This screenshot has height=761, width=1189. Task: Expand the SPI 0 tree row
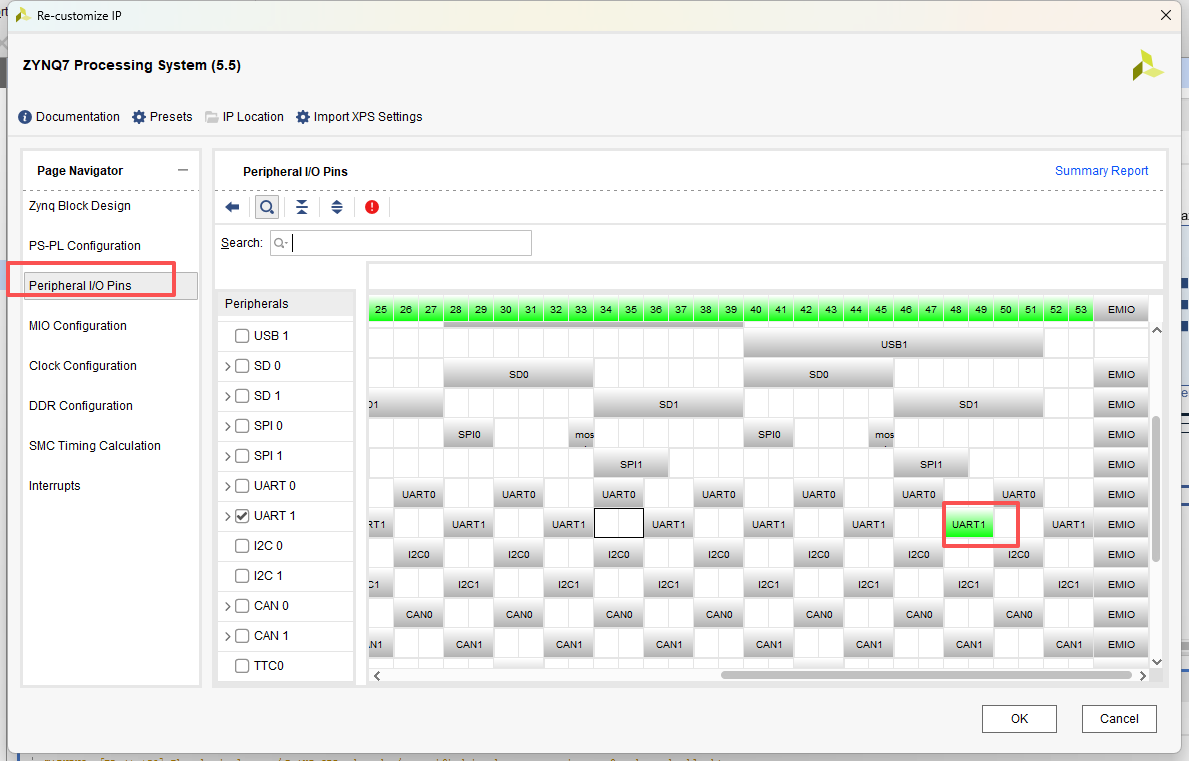pyautogui.click(x=227, y=426)
